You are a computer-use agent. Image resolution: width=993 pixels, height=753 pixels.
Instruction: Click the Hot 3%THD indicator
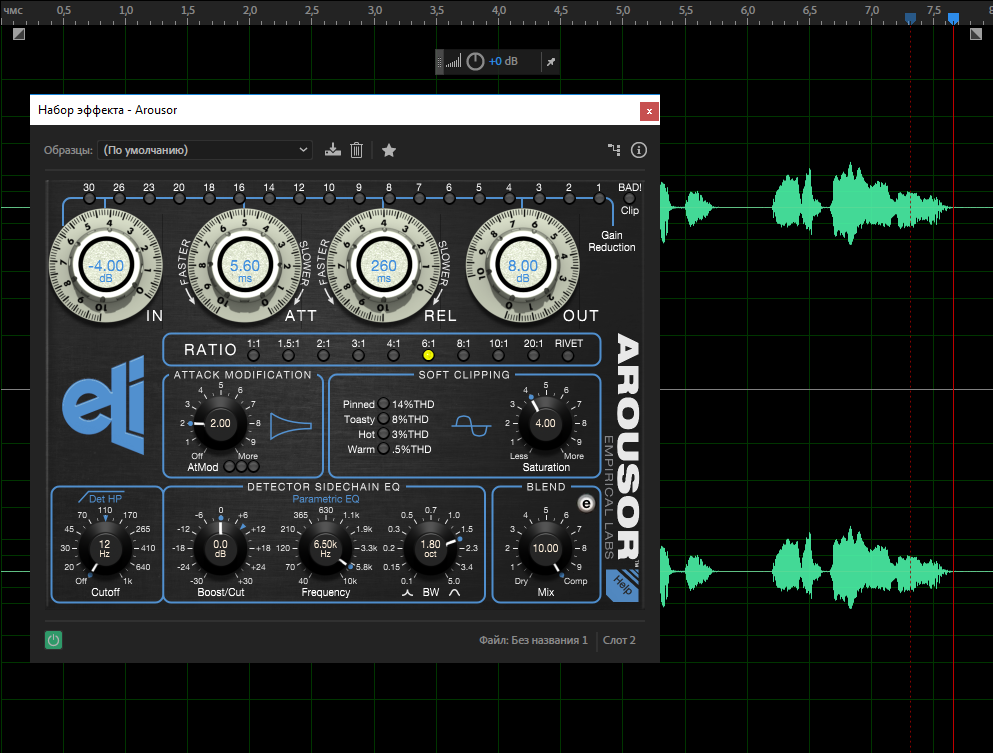pos(384,434)
